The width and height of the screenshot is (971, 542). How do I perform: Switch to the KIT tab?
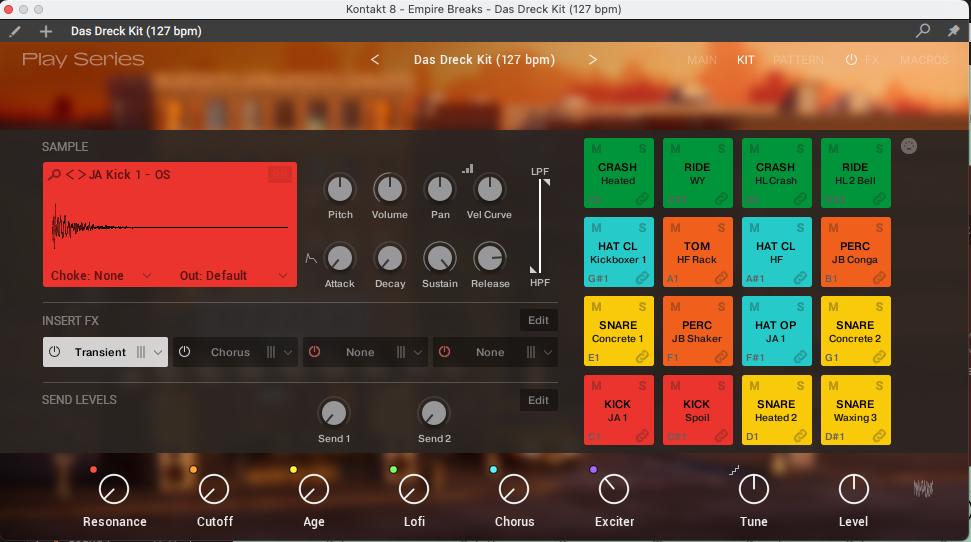746,60
